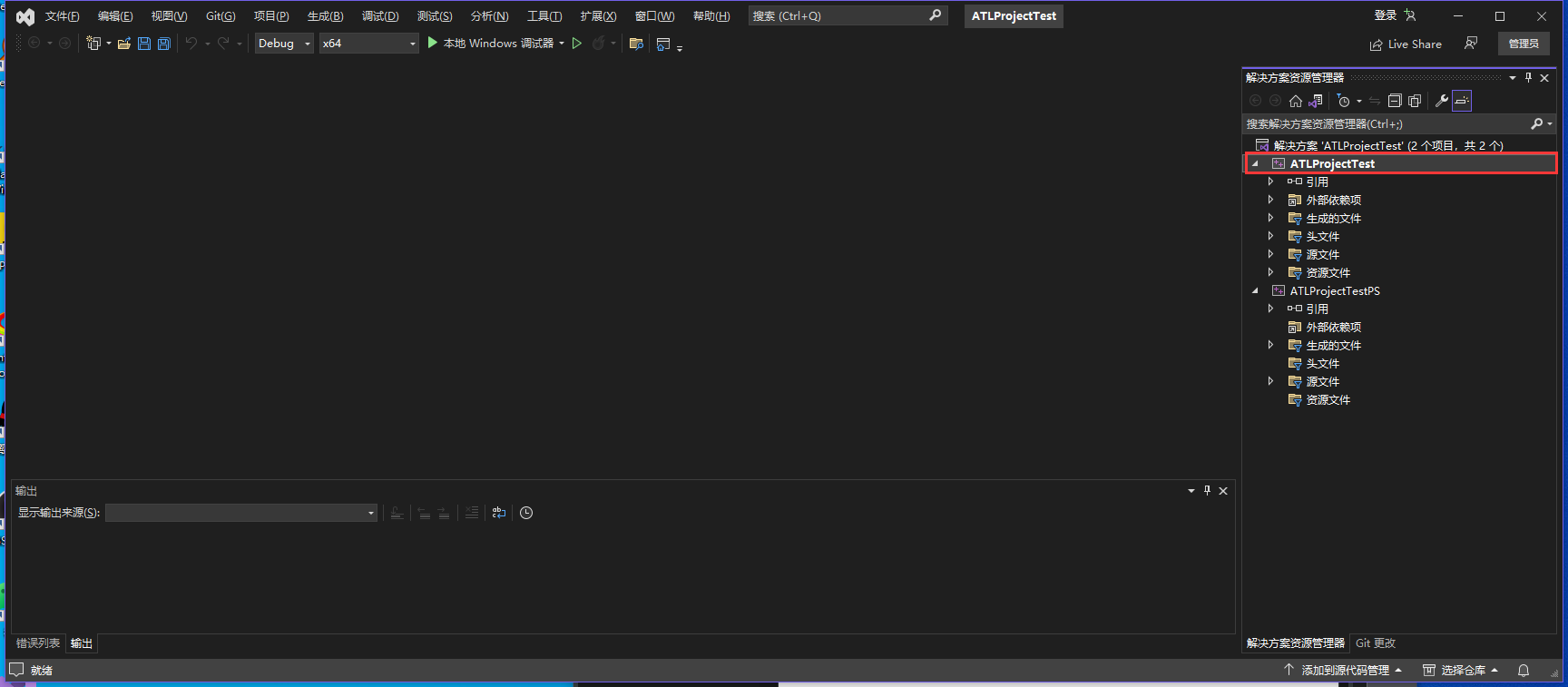The image size is (1568, 687).
Task: Switch to the Git 更改 tab
Action: click(x=1376, y=643)
